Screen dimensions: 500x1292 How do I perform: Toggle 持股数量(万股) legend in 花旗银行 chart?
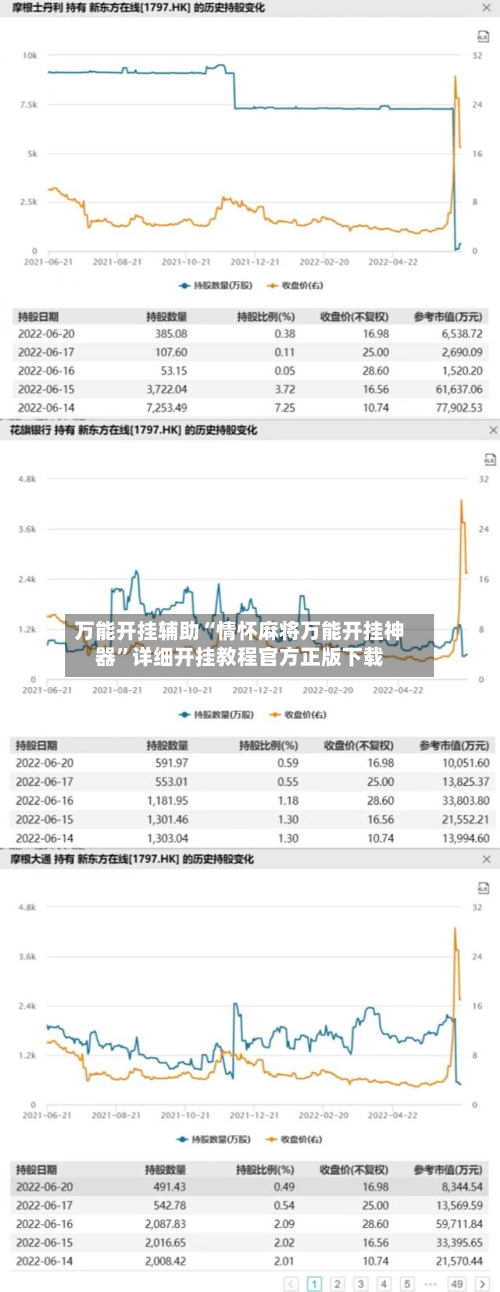click(215, 714)
